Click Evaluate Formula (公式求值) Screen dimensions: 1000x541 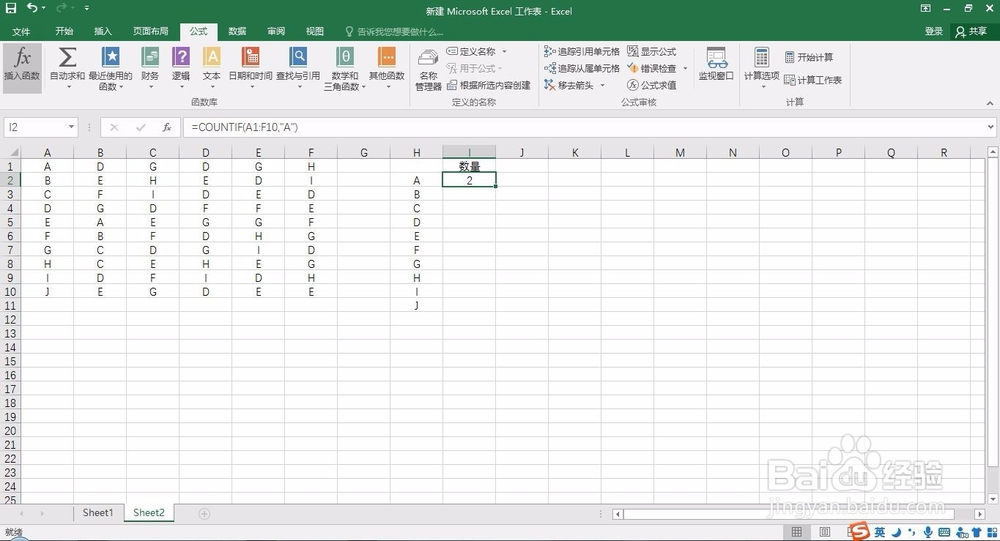pyautogui.click(x=652, y=85)
